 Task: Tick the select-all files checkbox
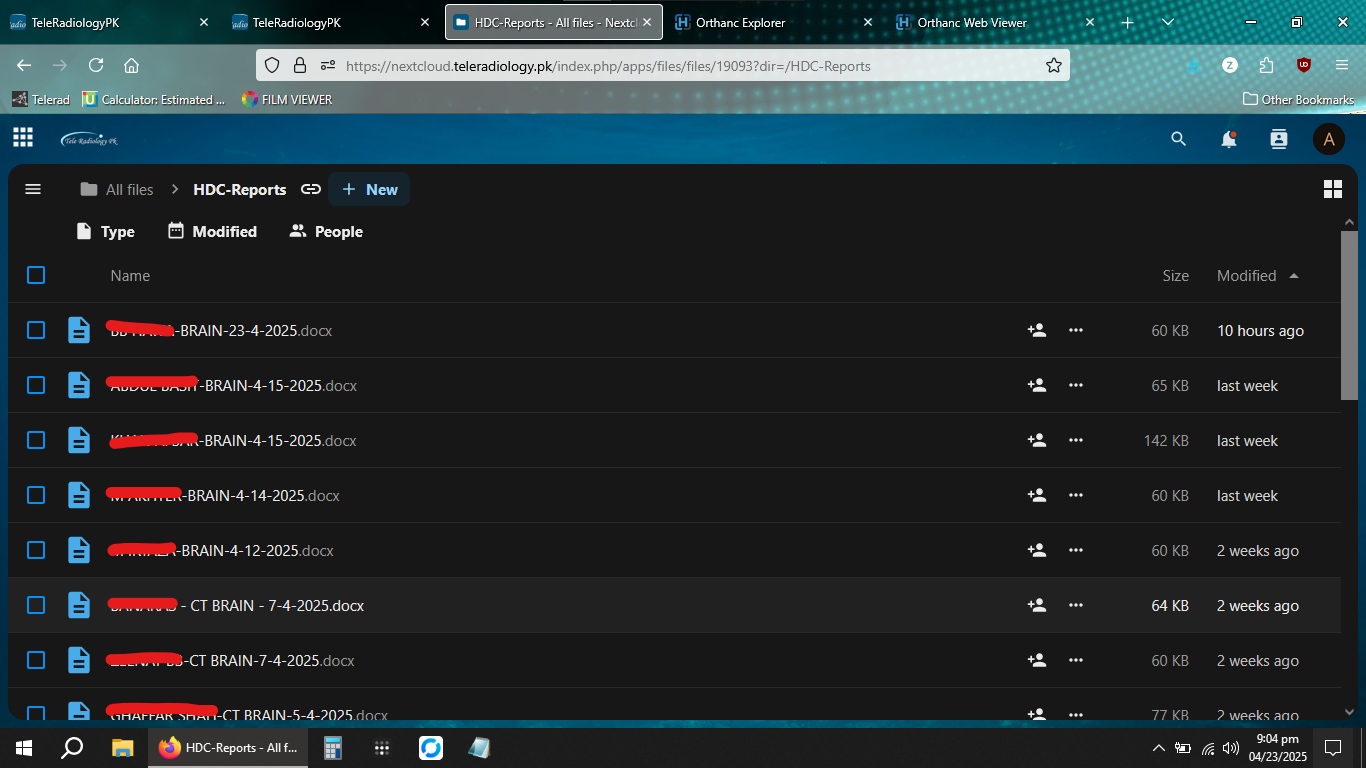36,275
